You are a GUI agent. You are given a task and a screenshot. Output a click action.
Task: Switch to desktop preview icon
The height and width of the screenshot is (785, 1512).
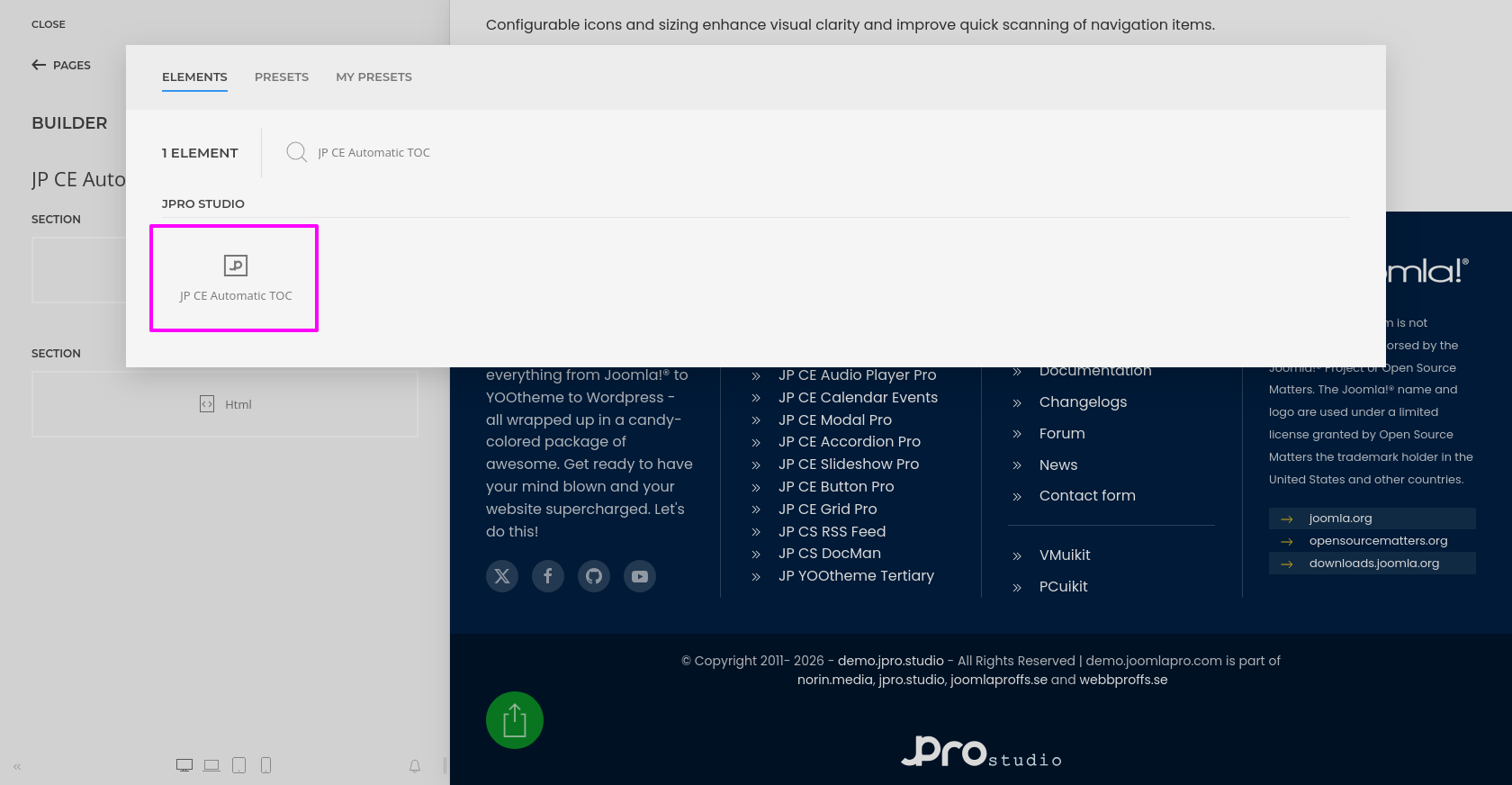[184, 765]
